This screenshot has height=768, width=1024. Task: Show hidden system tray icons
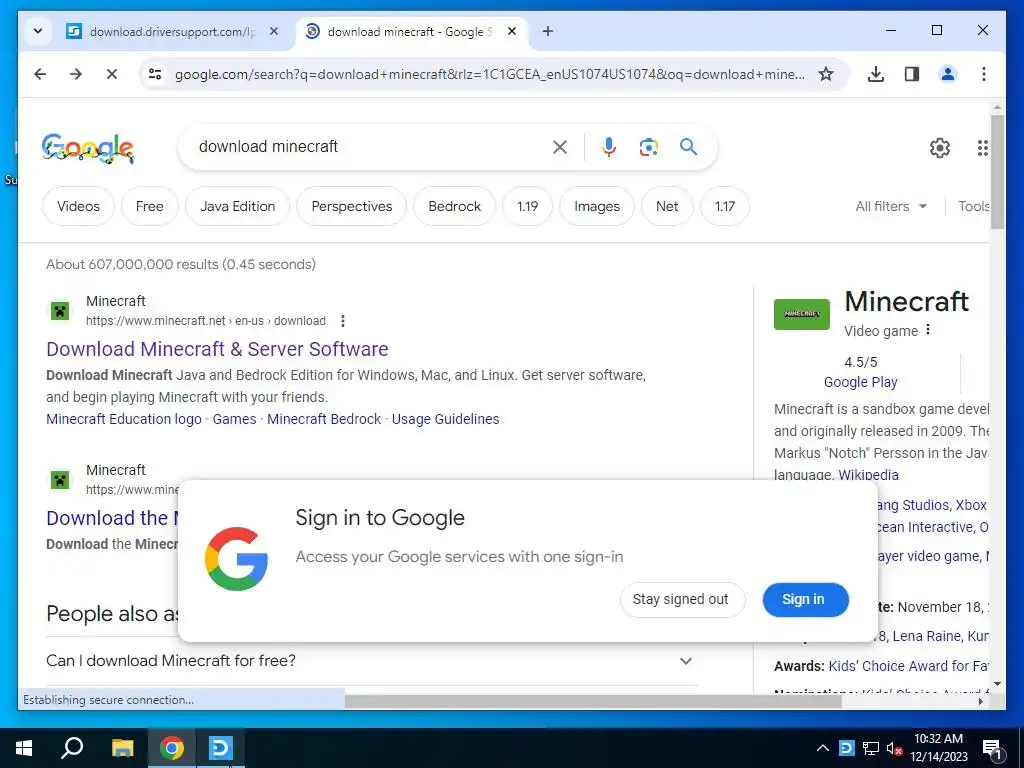823,748
